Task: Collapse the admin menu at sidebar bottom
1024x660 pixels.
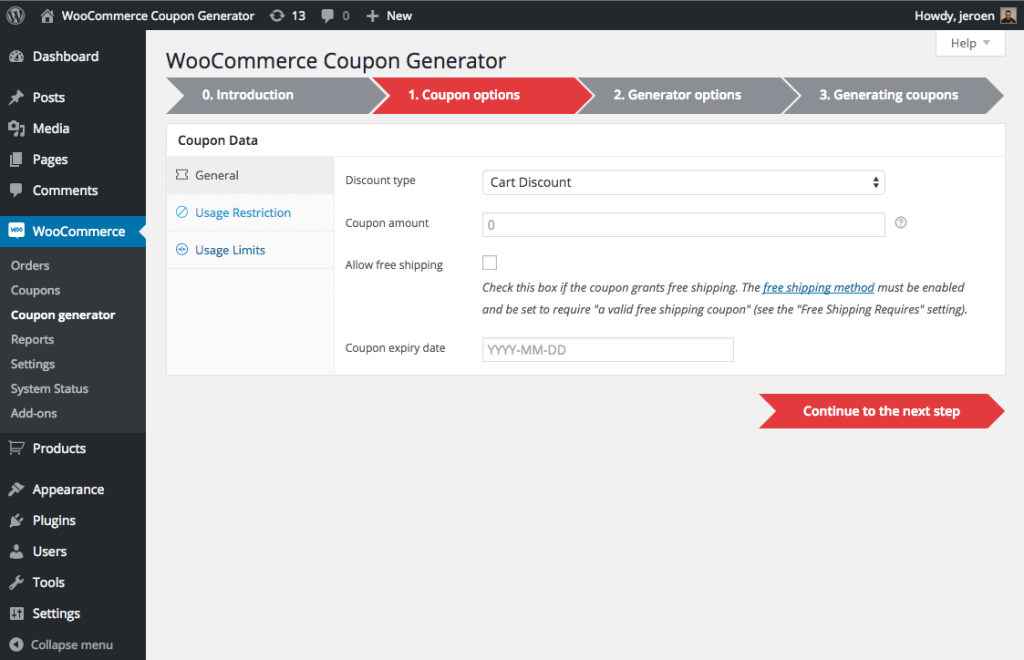Action: pyautogui.click(x=60, y=644)
